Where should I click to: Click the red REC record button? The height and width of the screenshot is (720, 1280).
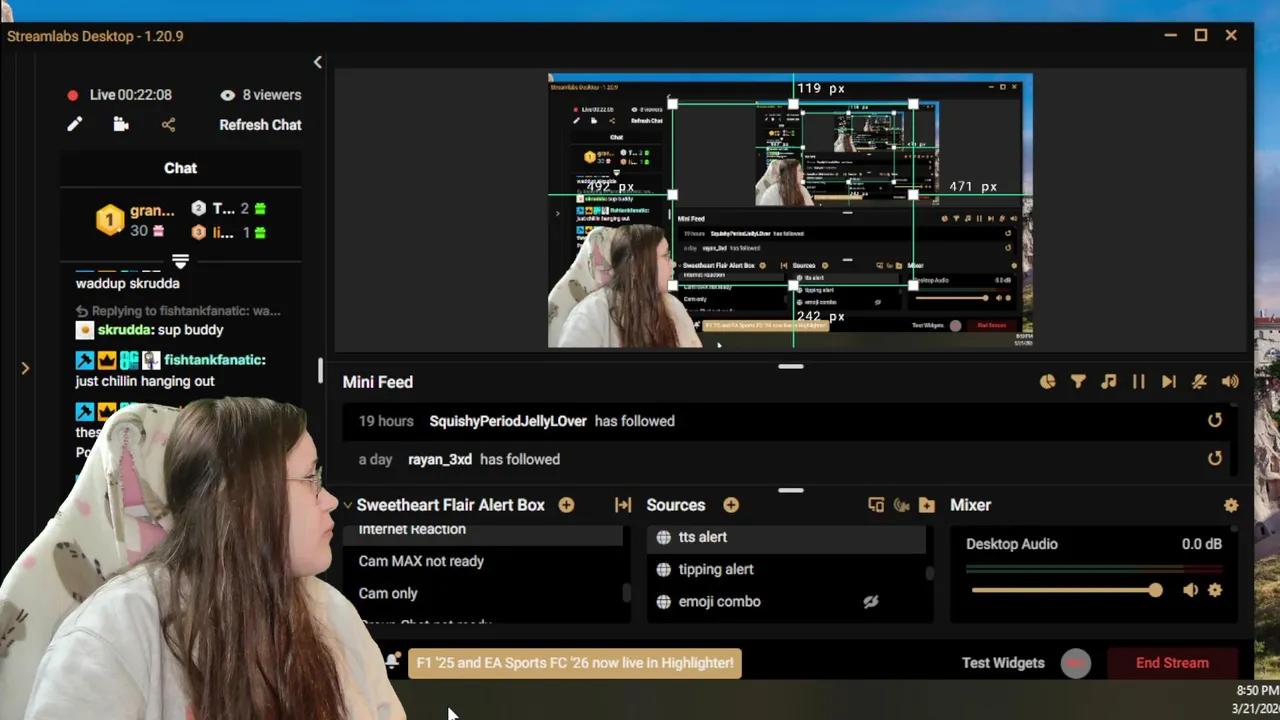point(1076,663)
